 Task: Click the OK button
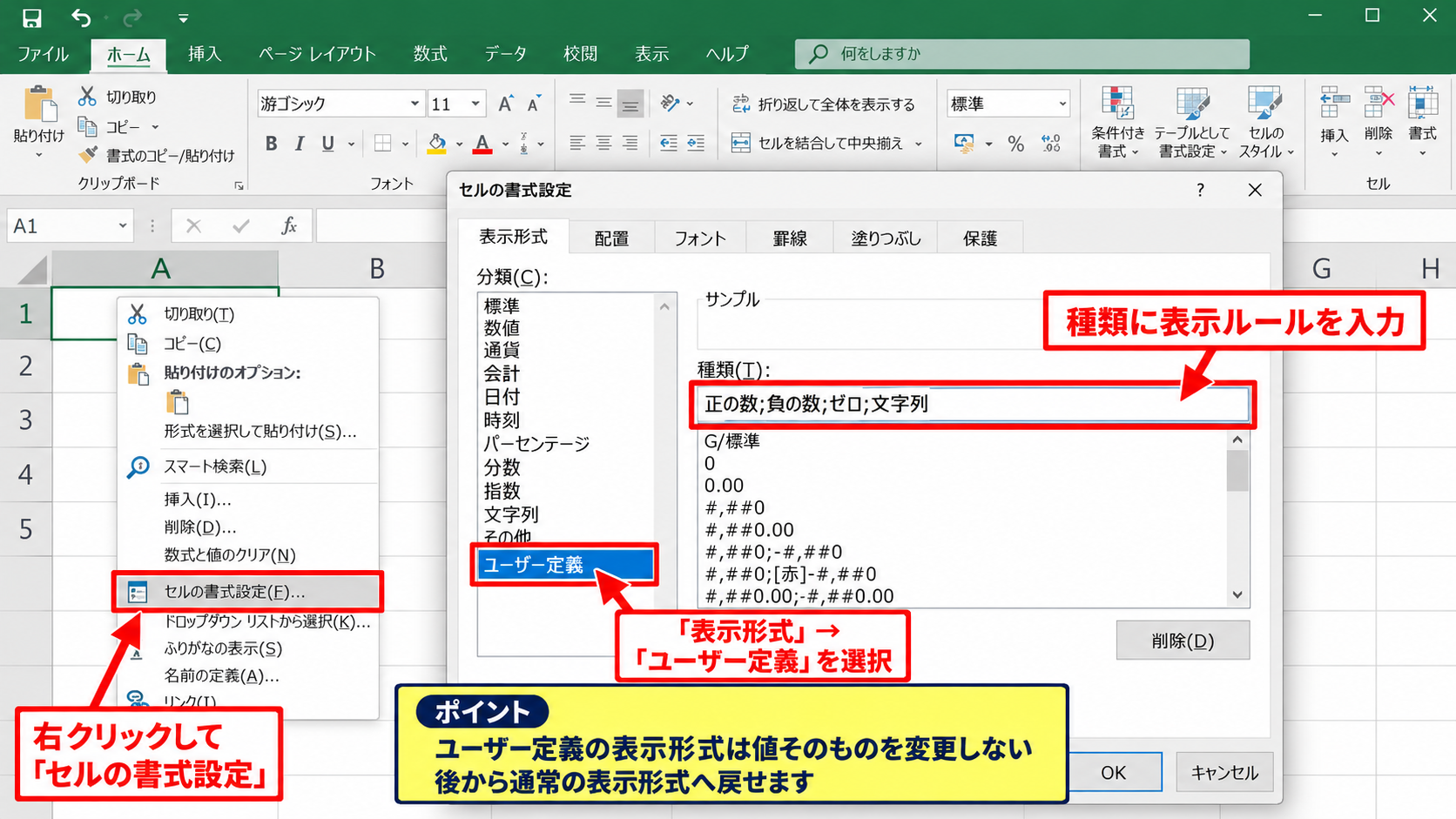1114,772
